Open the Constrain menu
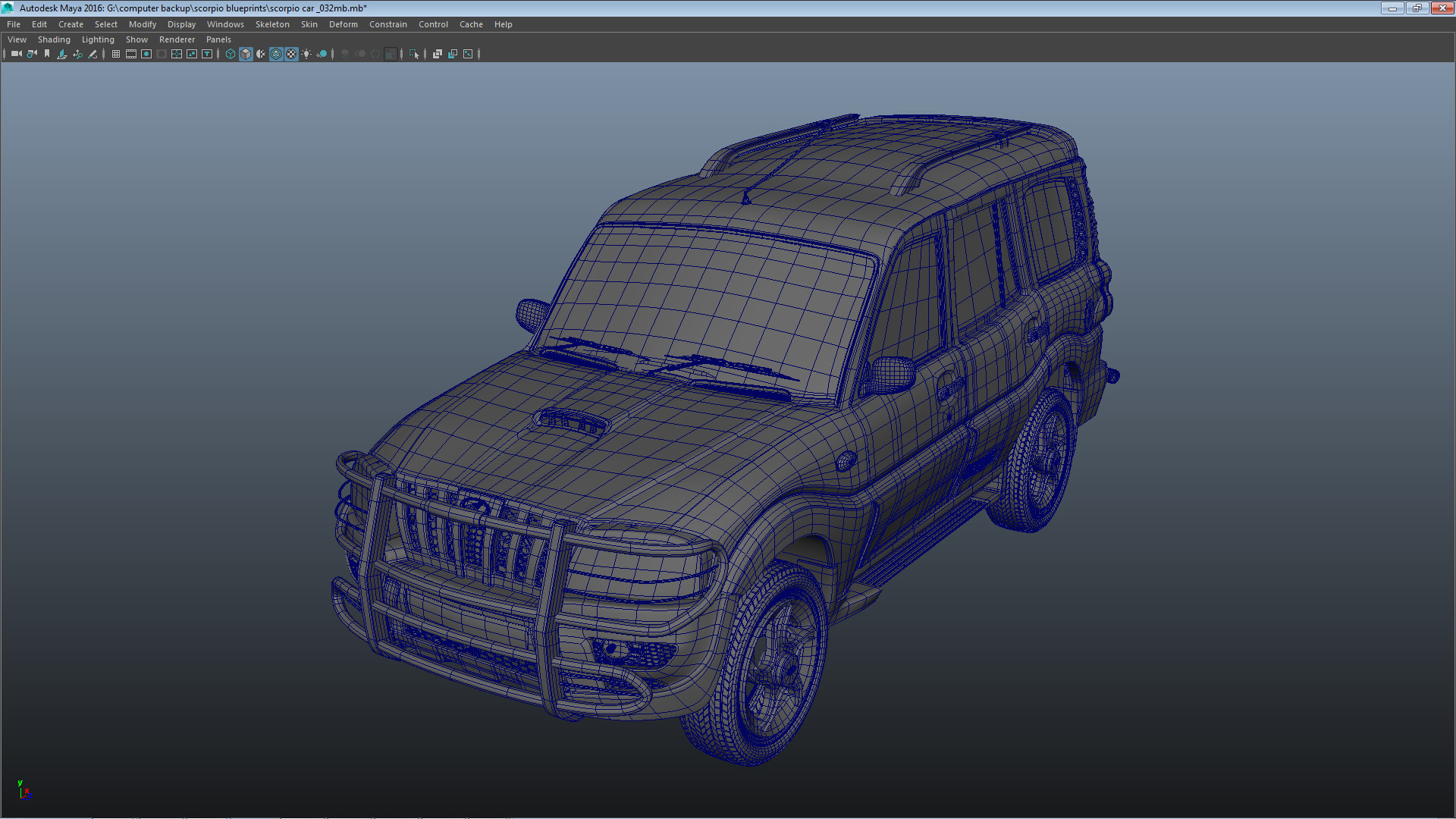The height and width of the screenshot is (819, 1456). (x=388, y=24)
